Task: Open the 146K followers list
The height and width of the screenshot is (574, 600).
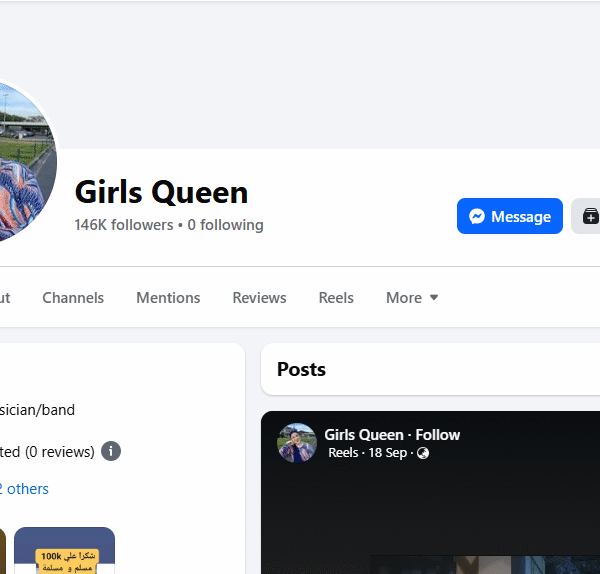Action: click(123, 225)
